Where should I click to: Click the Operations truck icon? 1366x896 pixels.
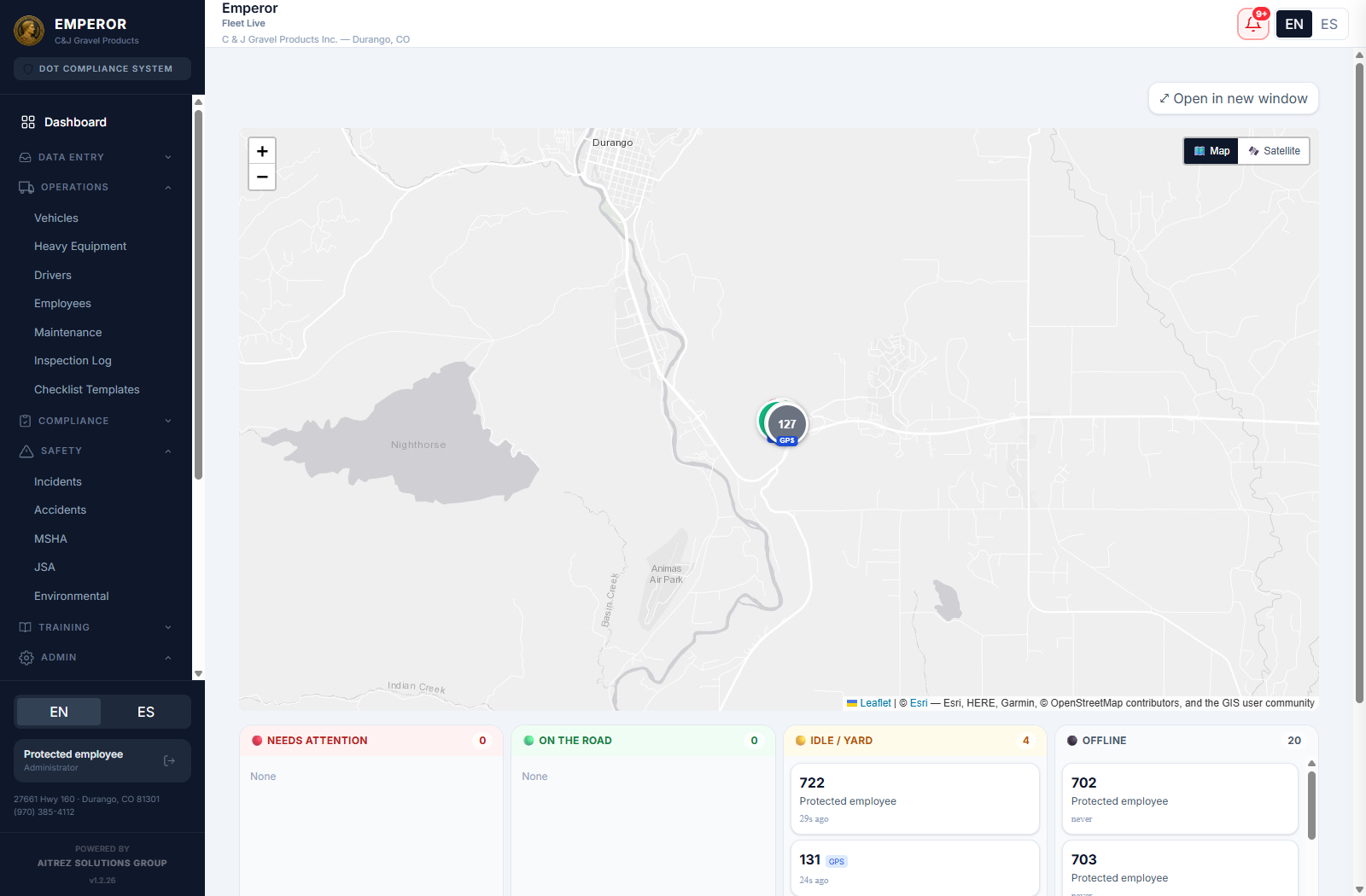26,187
